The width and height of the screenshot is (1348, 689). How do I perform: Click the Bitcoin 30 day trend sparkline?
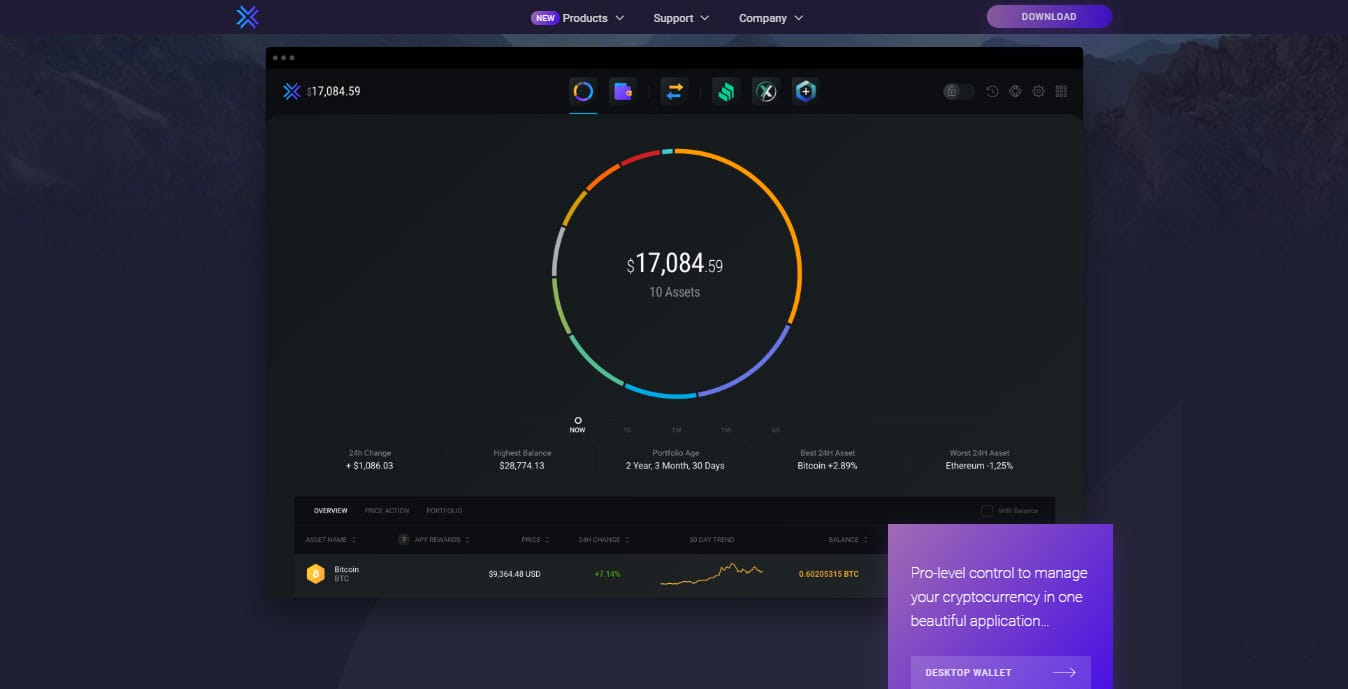pos(712,572)
